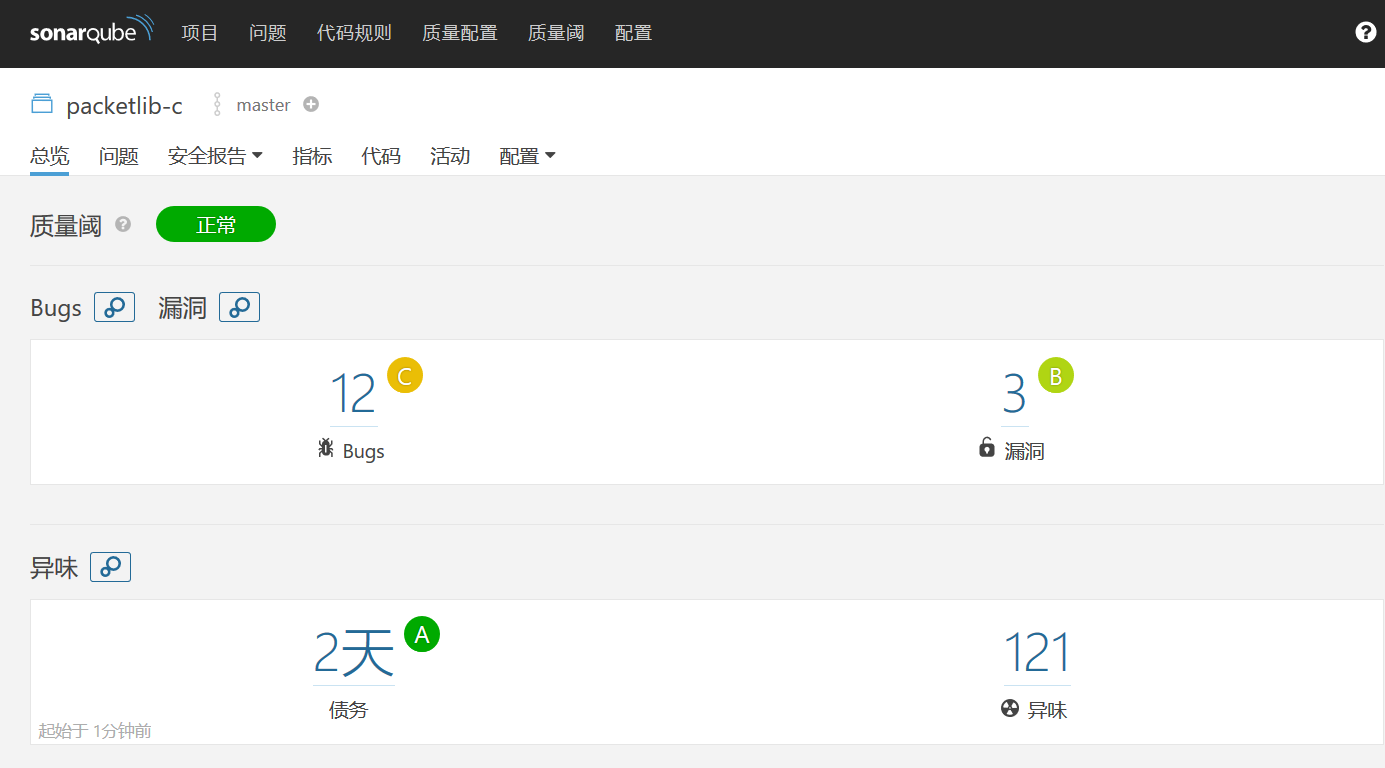The image size is (1385, 768).
Task: Click the 2天 technical debt link
Action: click(354, 653)
